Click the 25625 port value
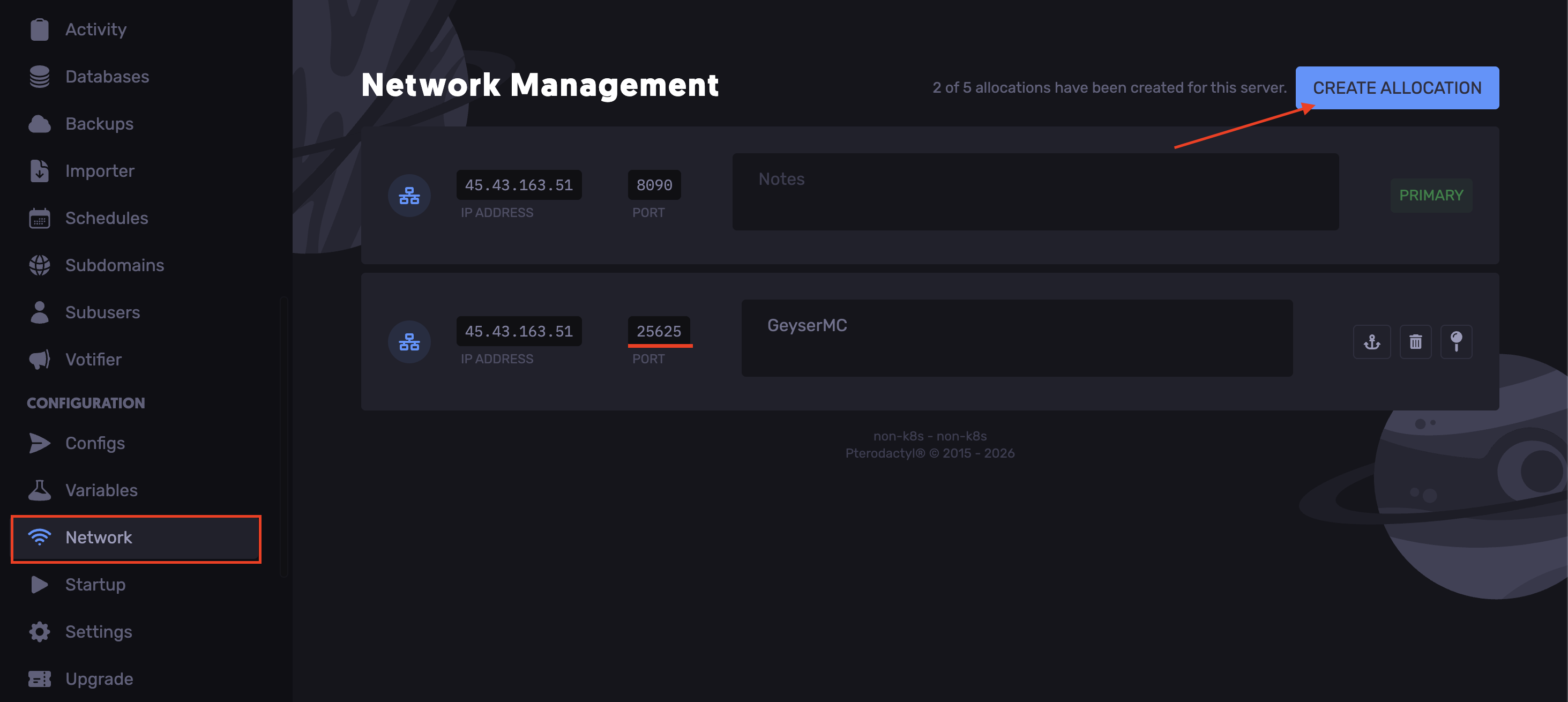The height and width of the screenshot is (702, 1568). [x=659, y=331]
